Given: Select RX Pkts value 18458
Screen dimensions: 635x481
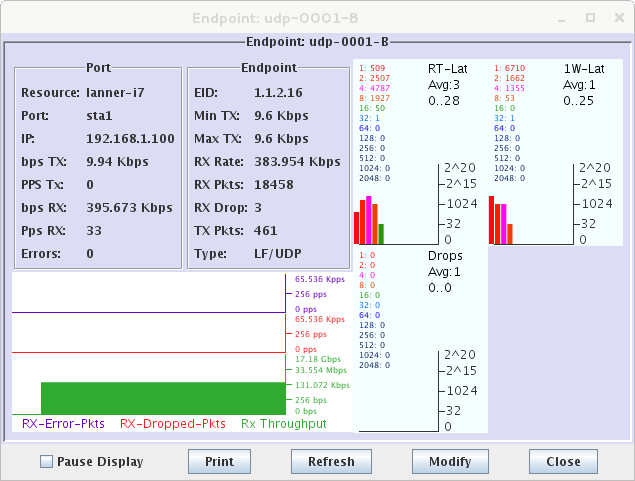Looking at the screenshot, I should tap(273, 185).
